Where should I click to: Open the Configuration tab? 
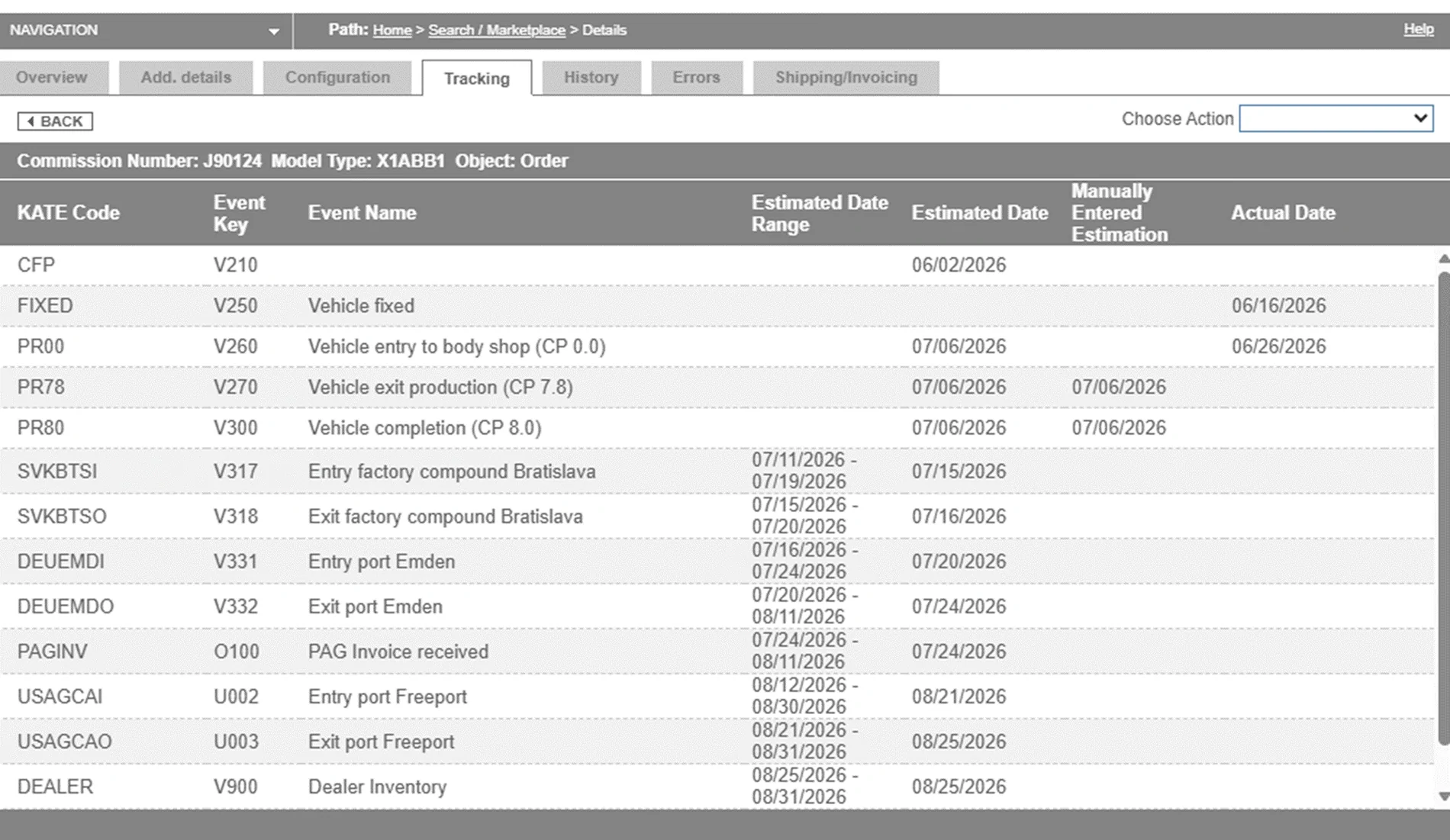[x=337, y=78]
